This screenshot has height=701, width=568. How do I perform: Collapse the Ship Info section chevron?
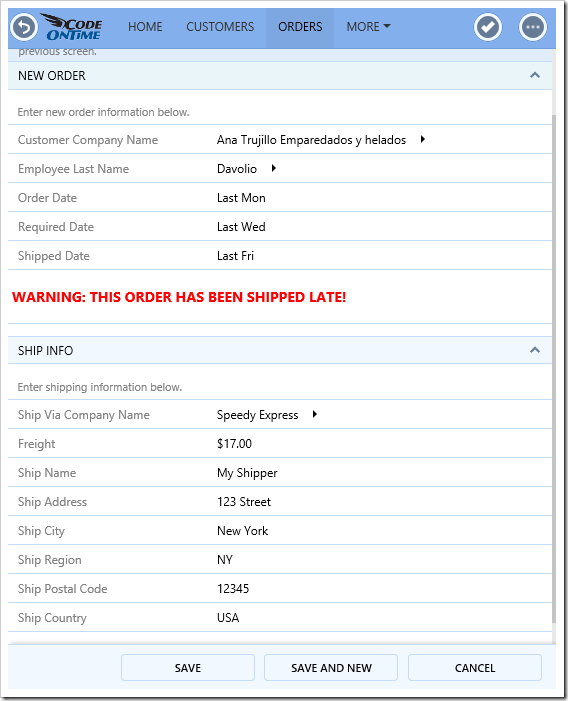coord(534,350)
